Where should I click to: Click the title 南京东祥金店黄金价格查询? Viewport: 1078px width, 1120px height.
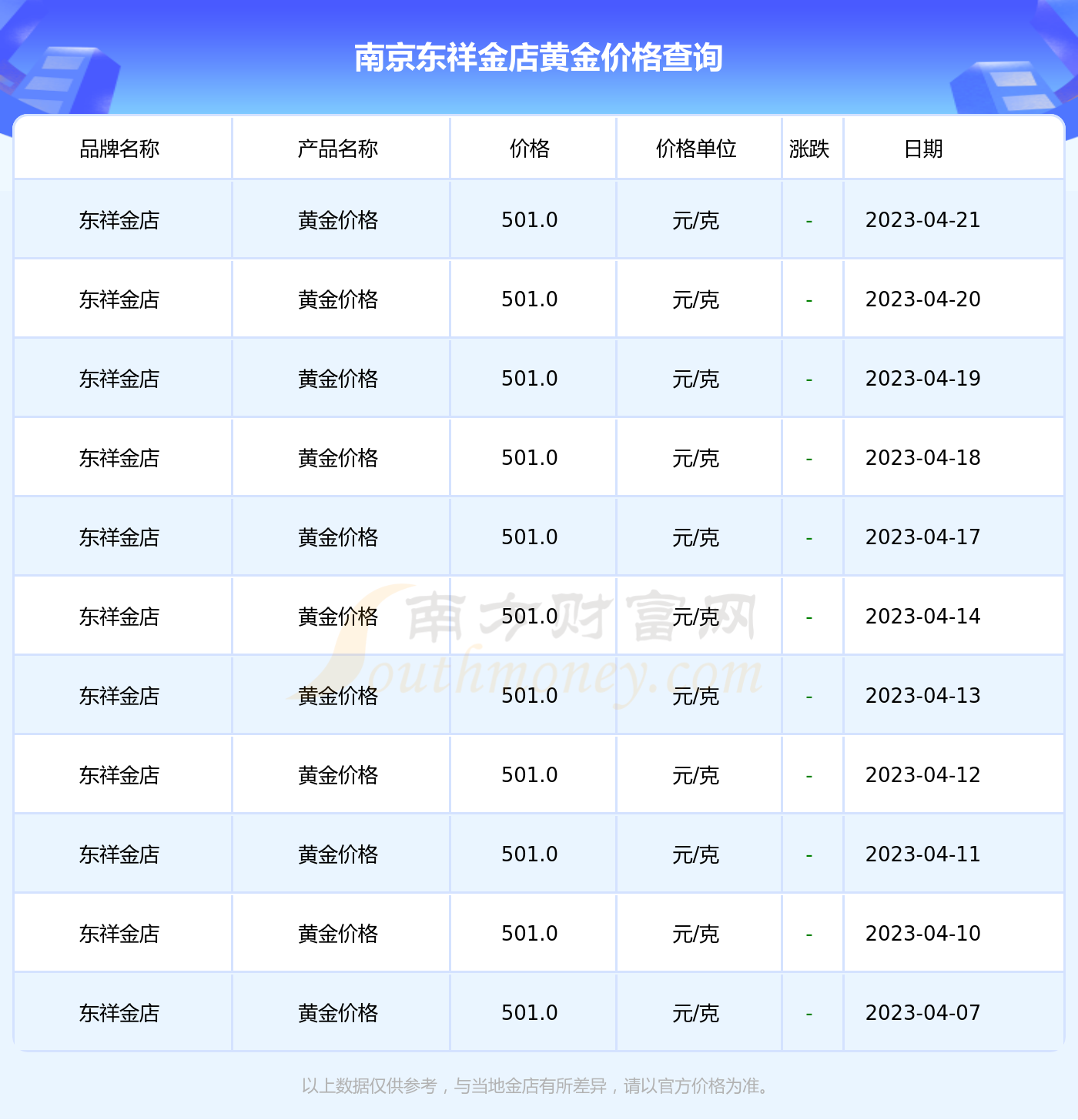pyautogui.click(x=538, y=58)
